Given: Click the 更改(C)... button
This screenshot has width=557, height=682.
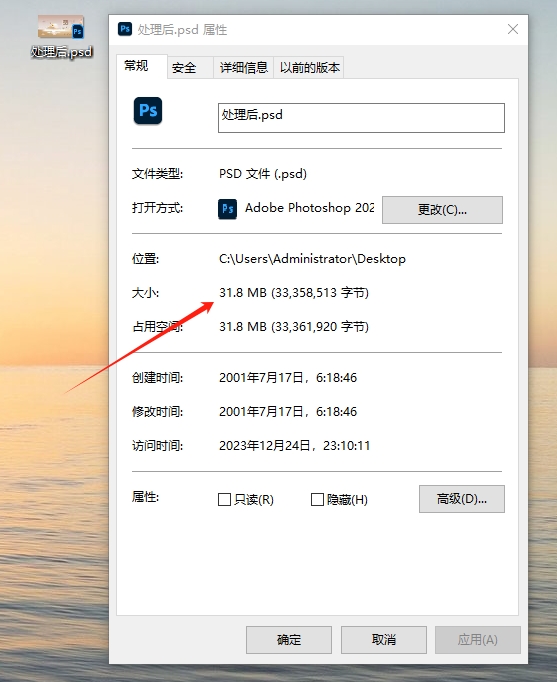Looking at the screenshot, I should click(442, 210).
